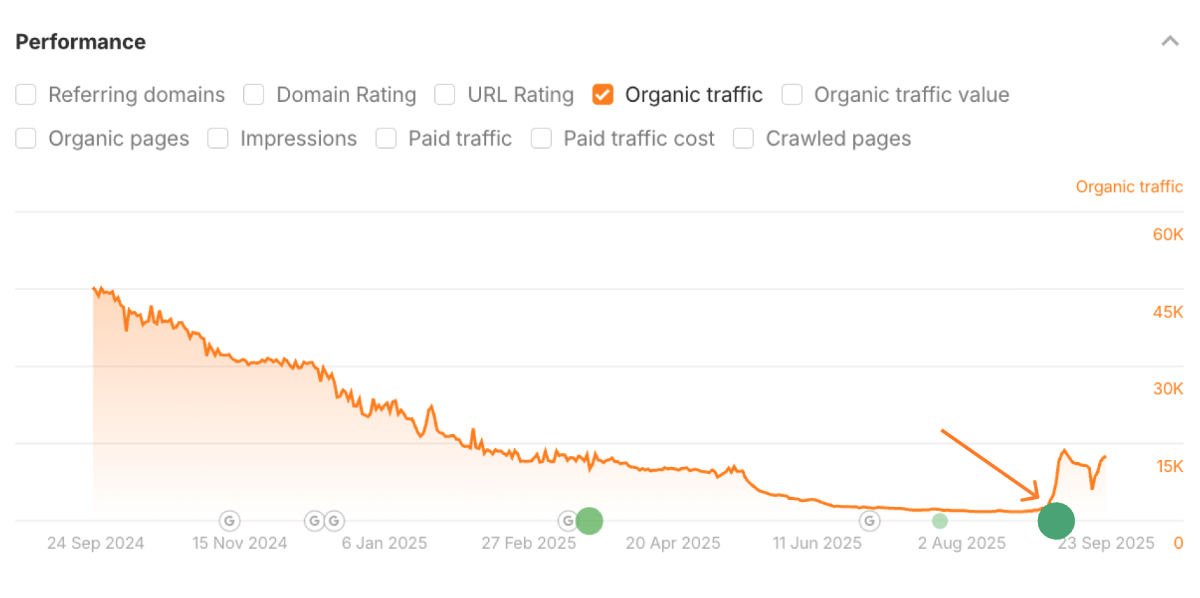This screenshot has height=598, width=1200.
Task: Click the G update marker near 11 Jun 2025
Action: point(868,520)
